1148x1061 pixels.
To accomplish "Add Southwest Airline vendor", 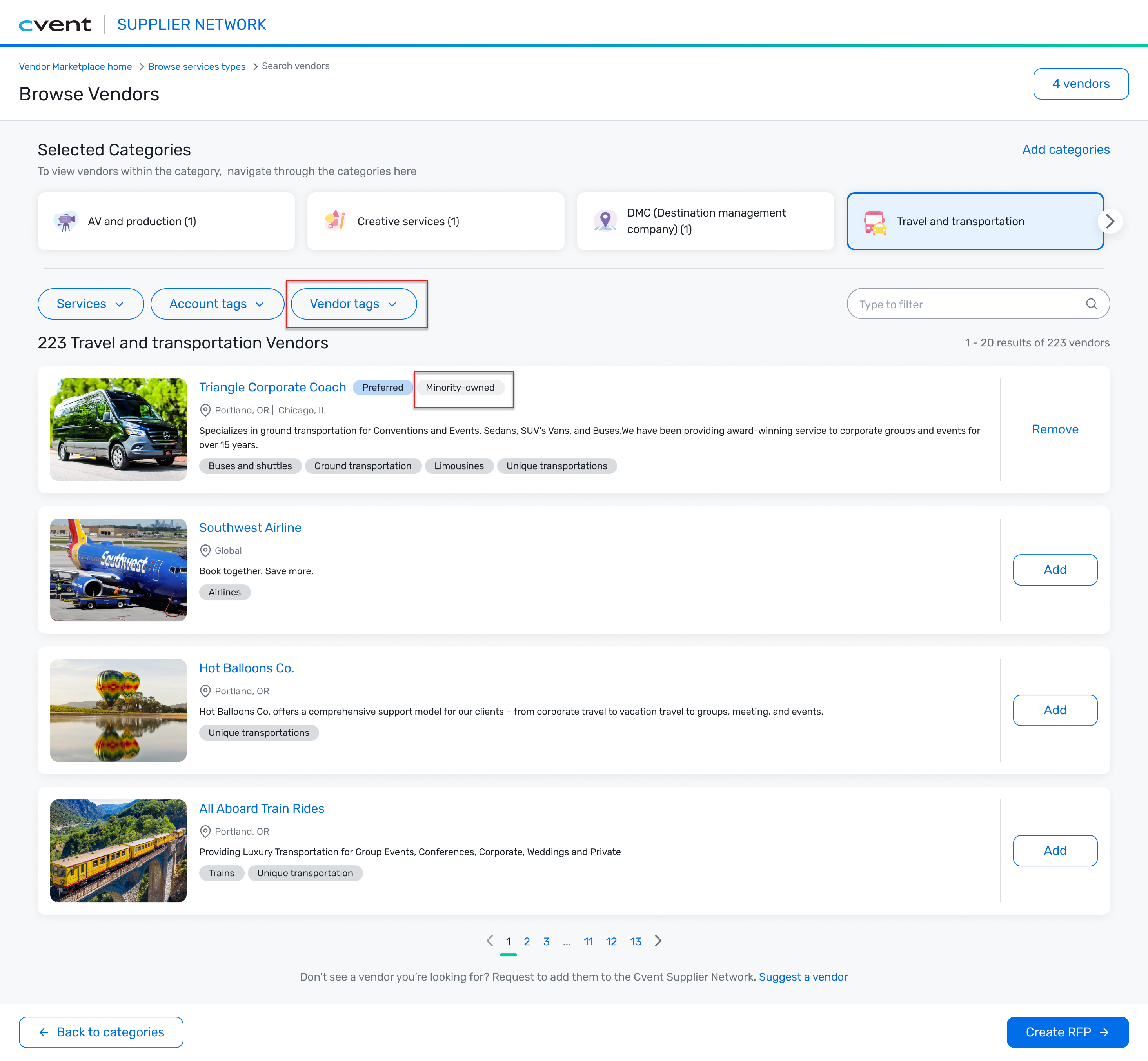I will pyautogui.click(x=1055, y=570).
